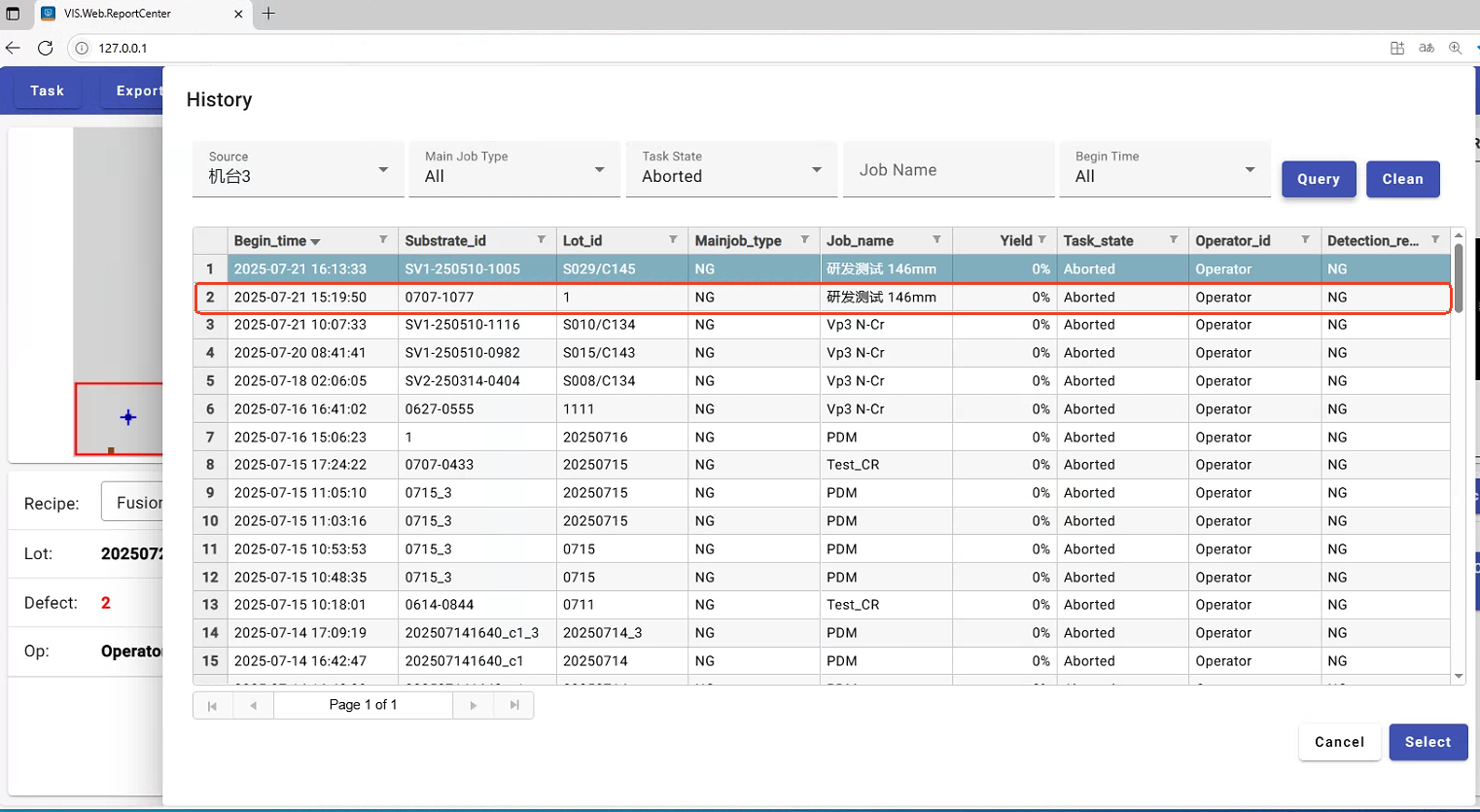Click filter icon on Begin_time column
The height and width of the screenshot is (812, 1480).
[x=383, y=240]
